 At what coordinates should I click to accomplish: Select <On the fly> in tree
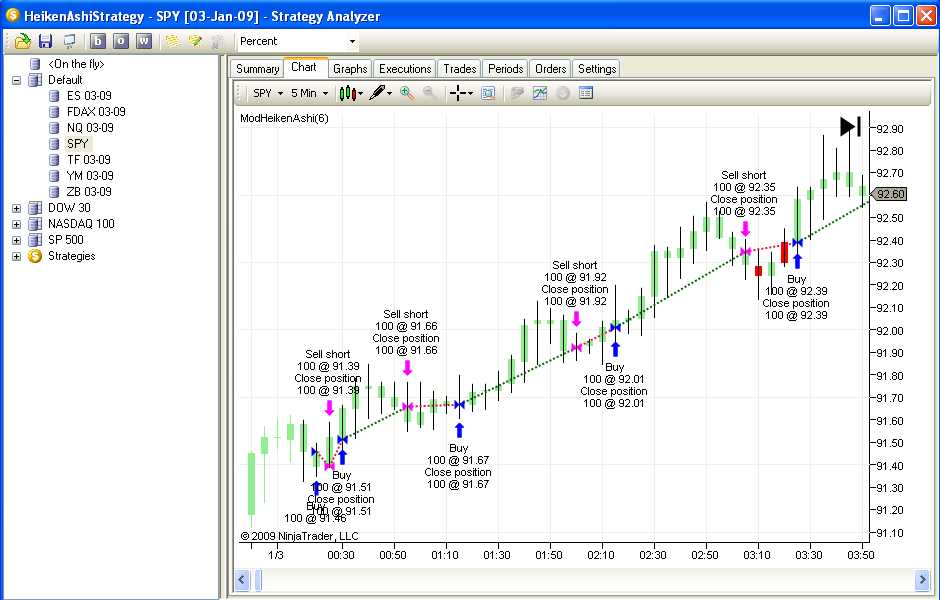click(76, 64)
